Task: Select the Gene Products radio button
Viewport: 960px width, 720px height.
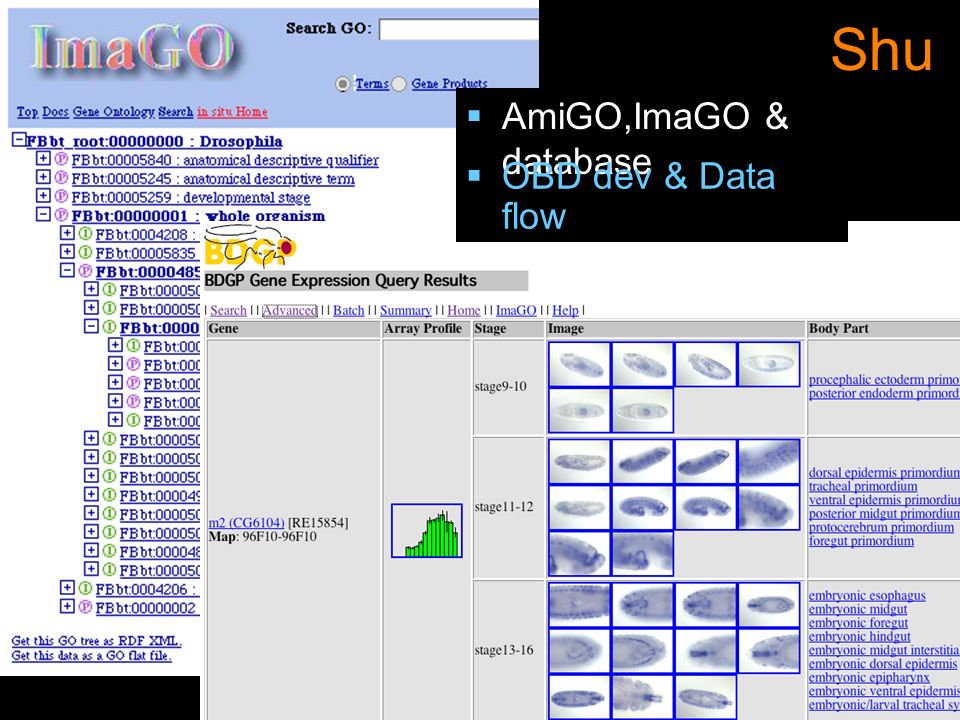Action: [399, 84]
